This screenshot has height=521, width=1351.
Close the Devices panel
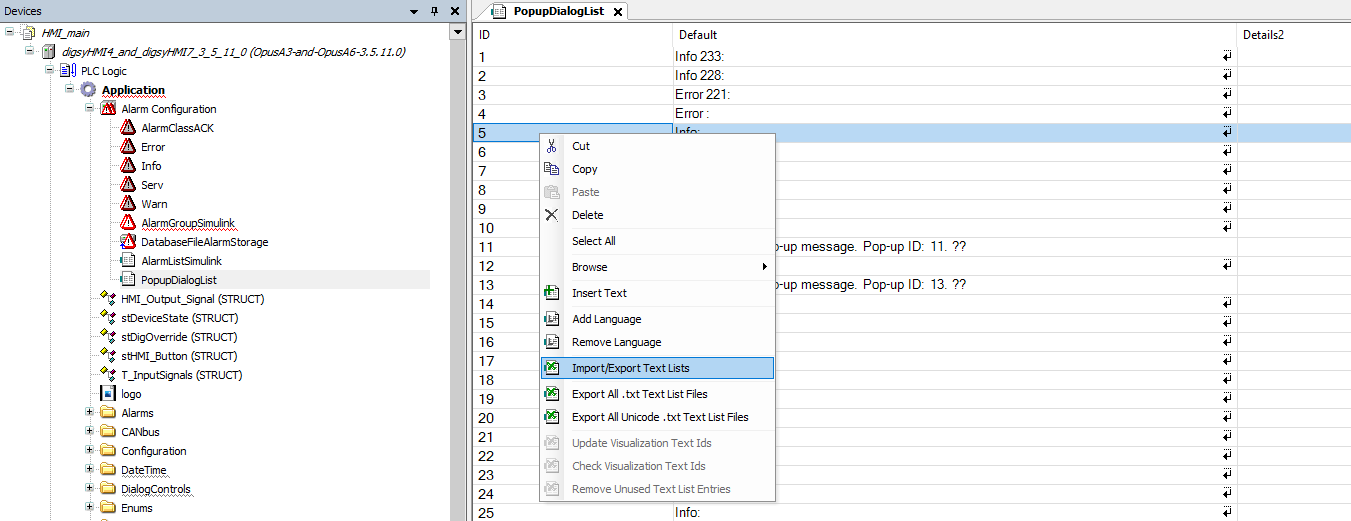454,11
